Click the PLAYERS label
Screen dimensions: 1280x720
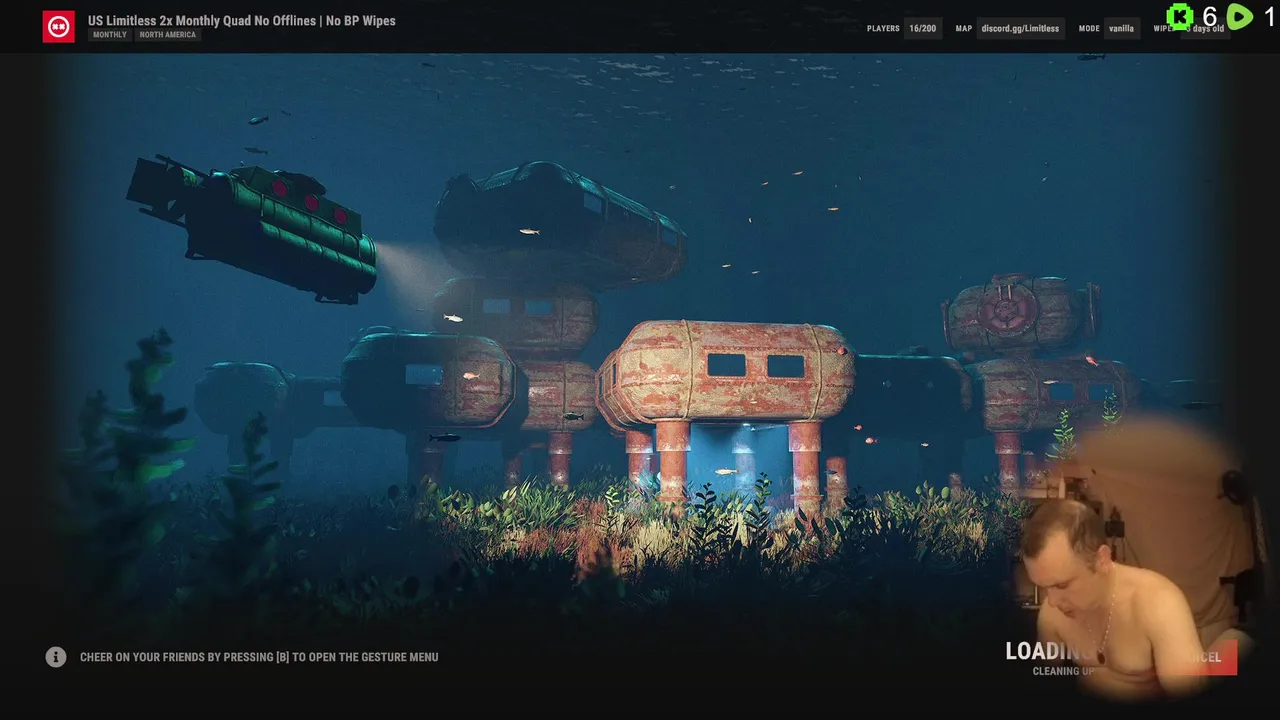(x=883, y=29)
